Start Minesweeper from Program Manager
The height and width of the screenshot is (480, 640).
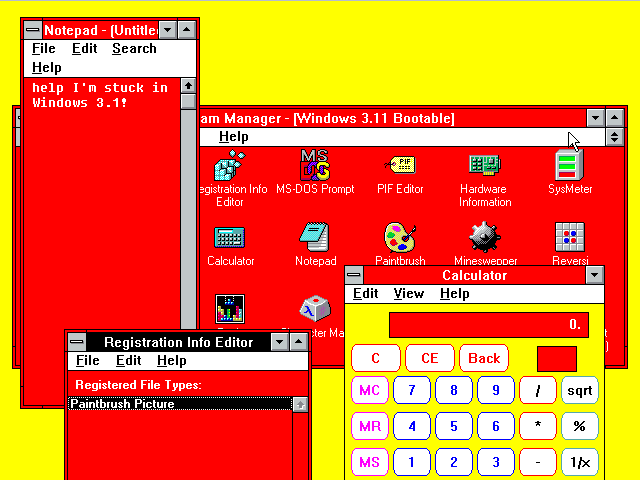(485, 238)
